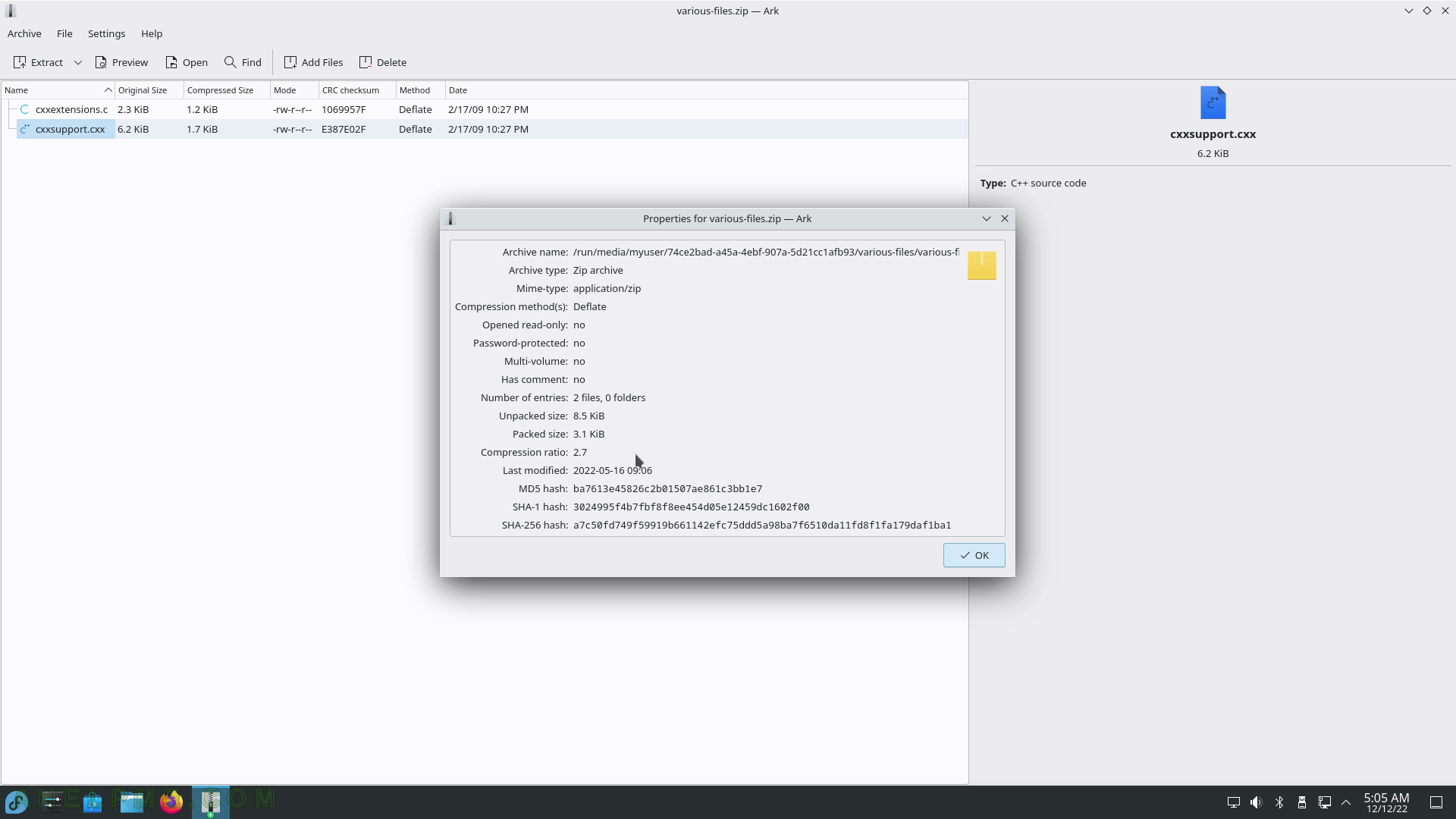Click the CRC value E387E02F
Screen dimensions: 1456x819
point(344,129)
